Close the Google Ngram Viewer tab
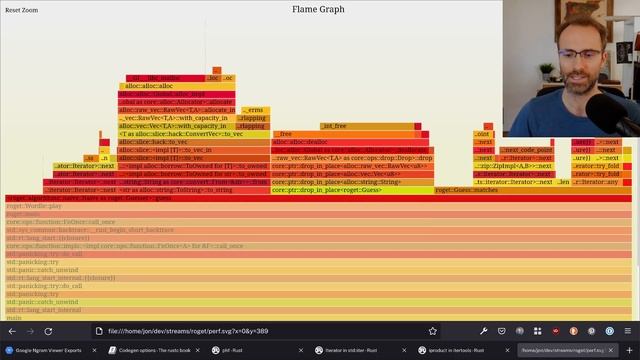640x360 pixels. pyautogui.click(x=94, y=350)
